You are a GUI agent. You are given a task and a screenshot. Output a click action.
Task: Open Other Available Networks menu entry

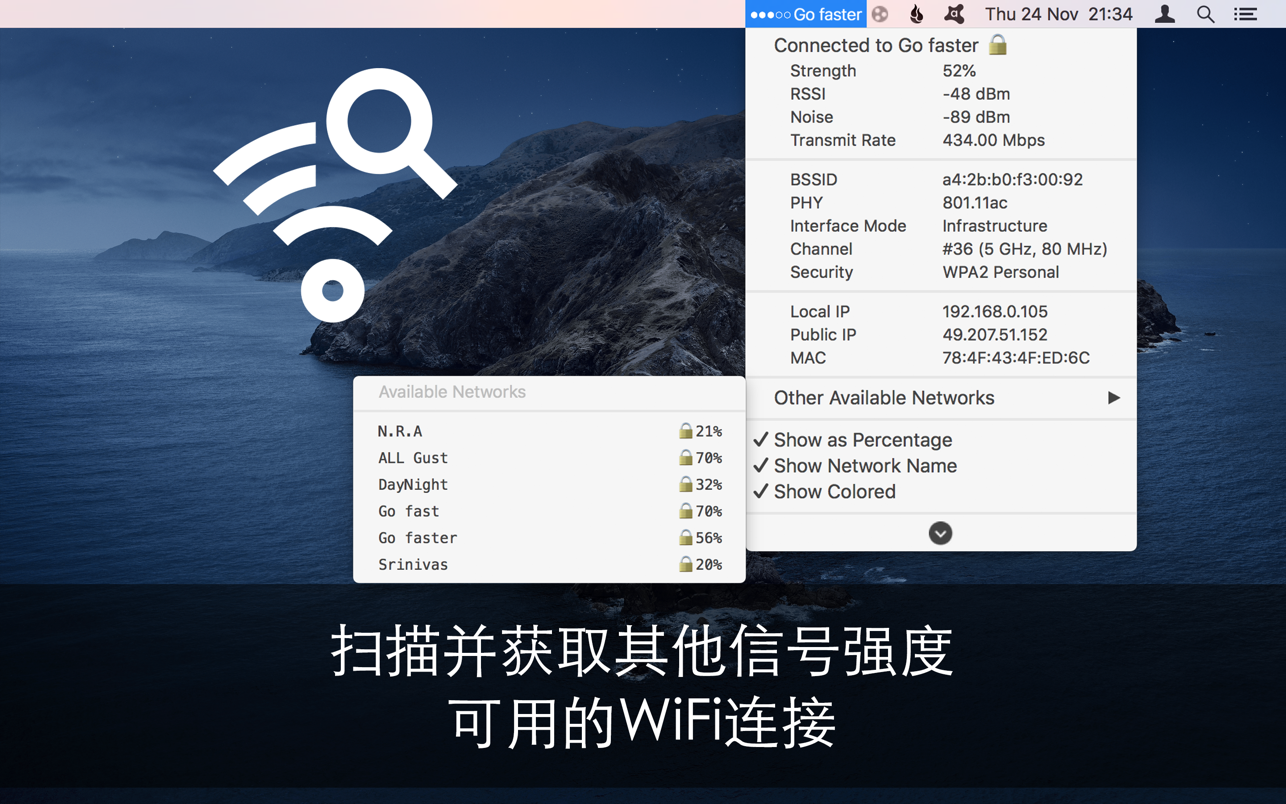click(941, 398)
